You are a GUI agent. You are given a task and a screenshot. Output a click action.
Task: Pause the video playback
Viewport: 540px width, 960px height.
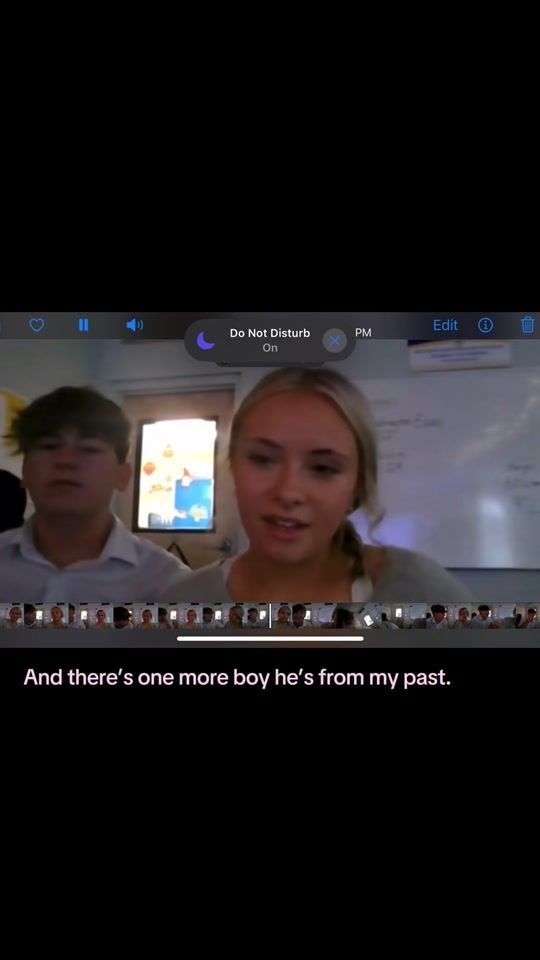click(83, 325)
